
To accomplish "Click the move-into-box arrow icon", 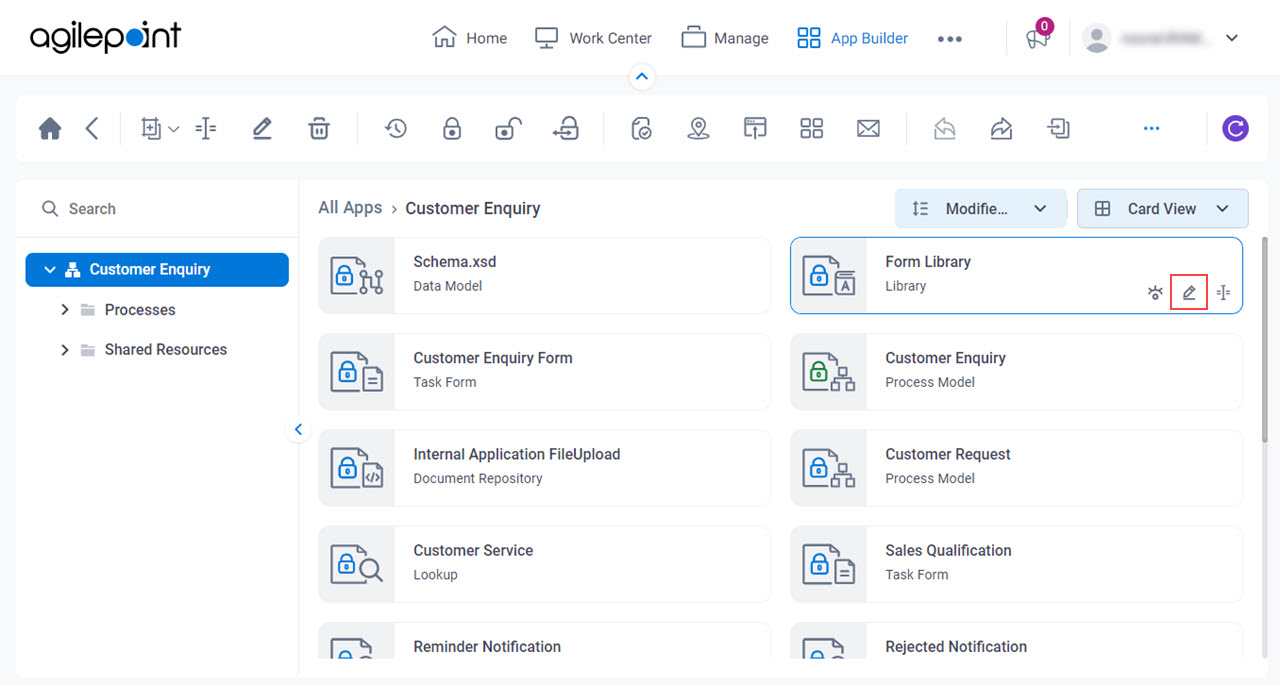I will click(x=1058, y=128).
